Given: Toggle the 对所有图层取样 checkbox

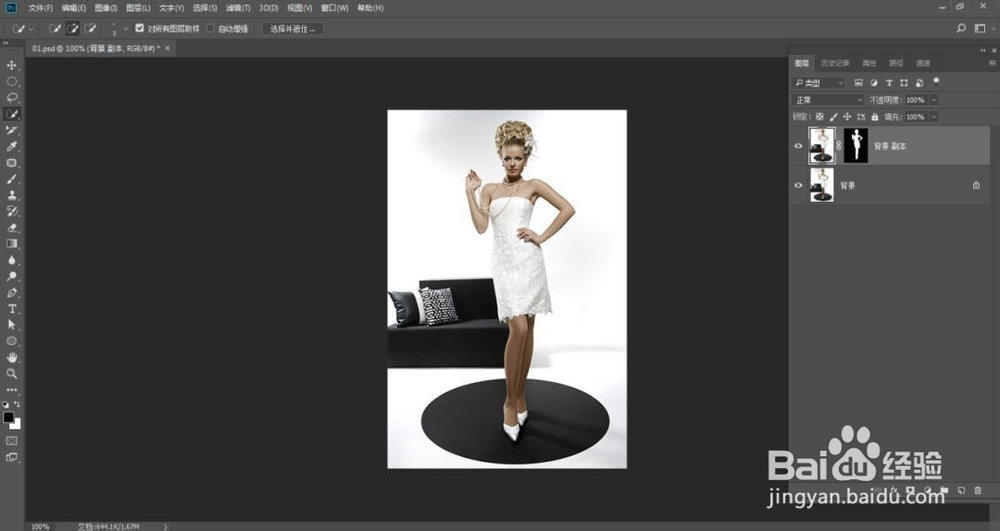Looking at the screenshot, I should coord(140,28).
